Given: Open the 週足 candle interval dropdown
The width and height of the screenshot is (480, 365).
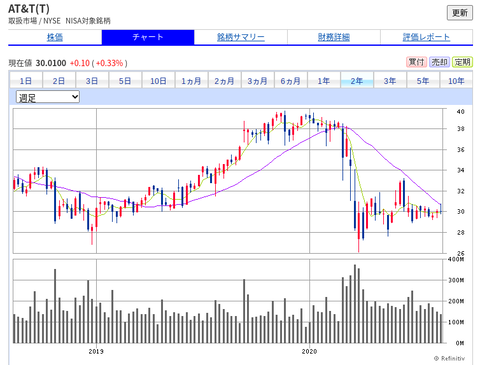Looking at the screenshot, I should point(48,97).
